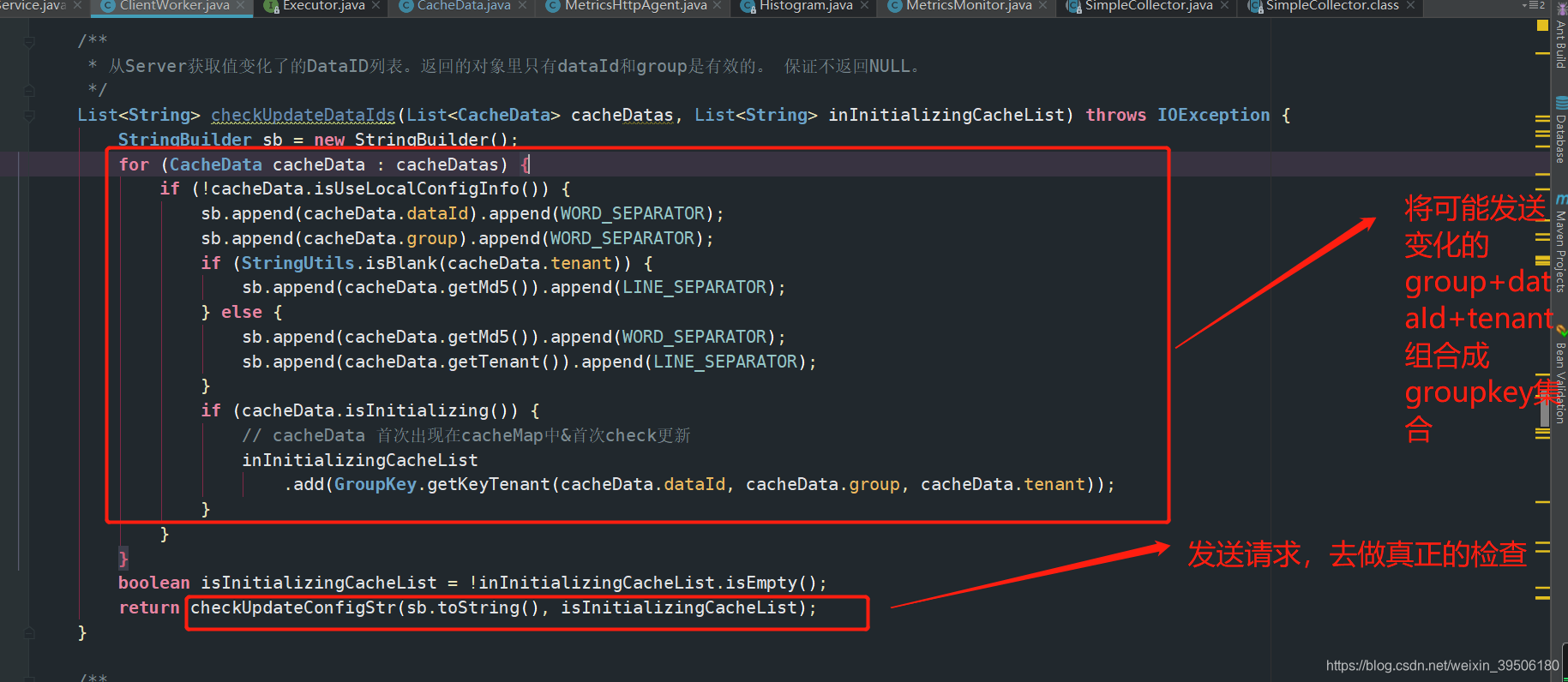Close the Executor.java tab

tap(375, 5)
